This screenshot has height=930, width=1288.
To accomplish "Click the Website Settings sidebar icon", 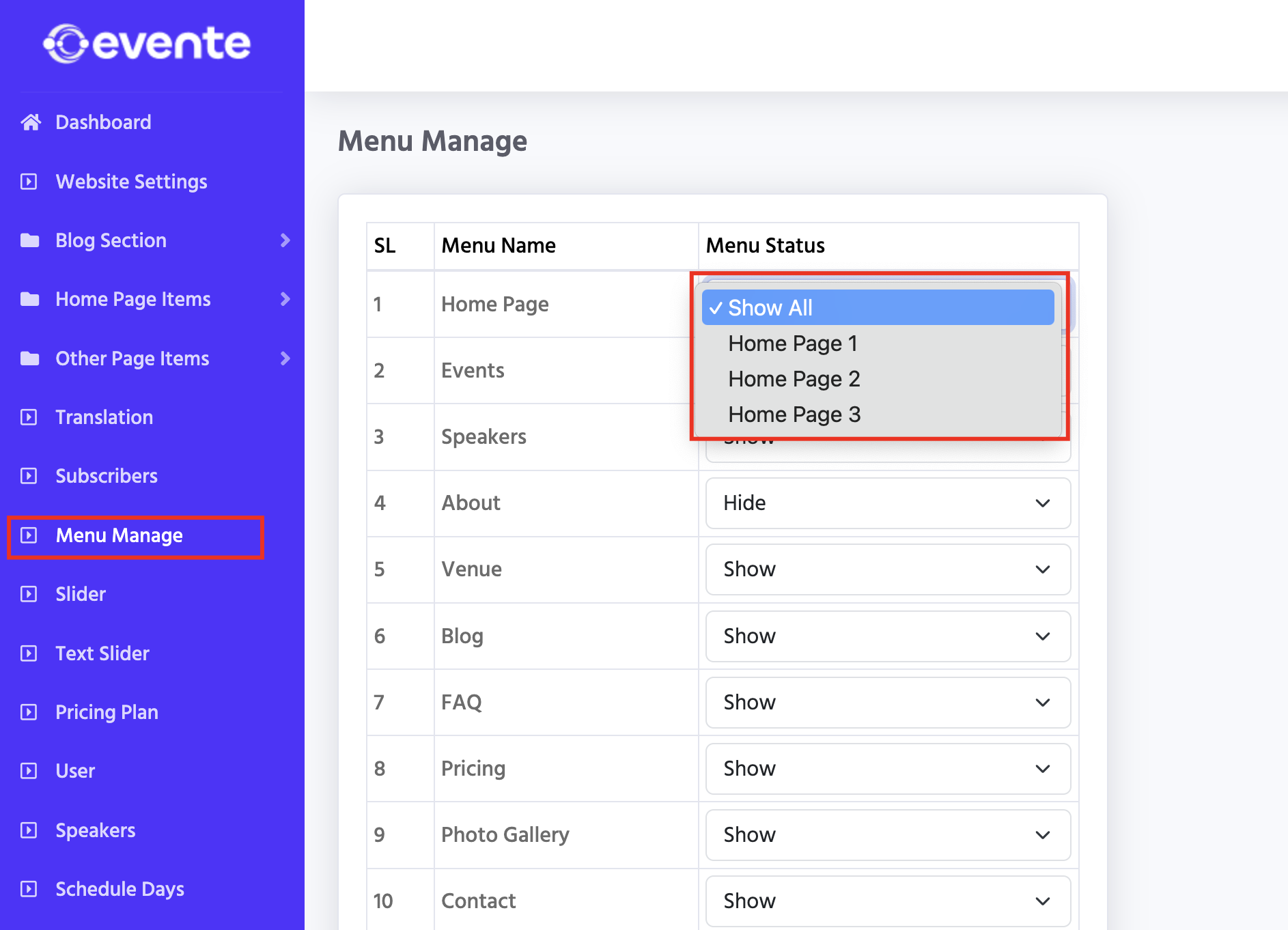I will pos(29,182).
